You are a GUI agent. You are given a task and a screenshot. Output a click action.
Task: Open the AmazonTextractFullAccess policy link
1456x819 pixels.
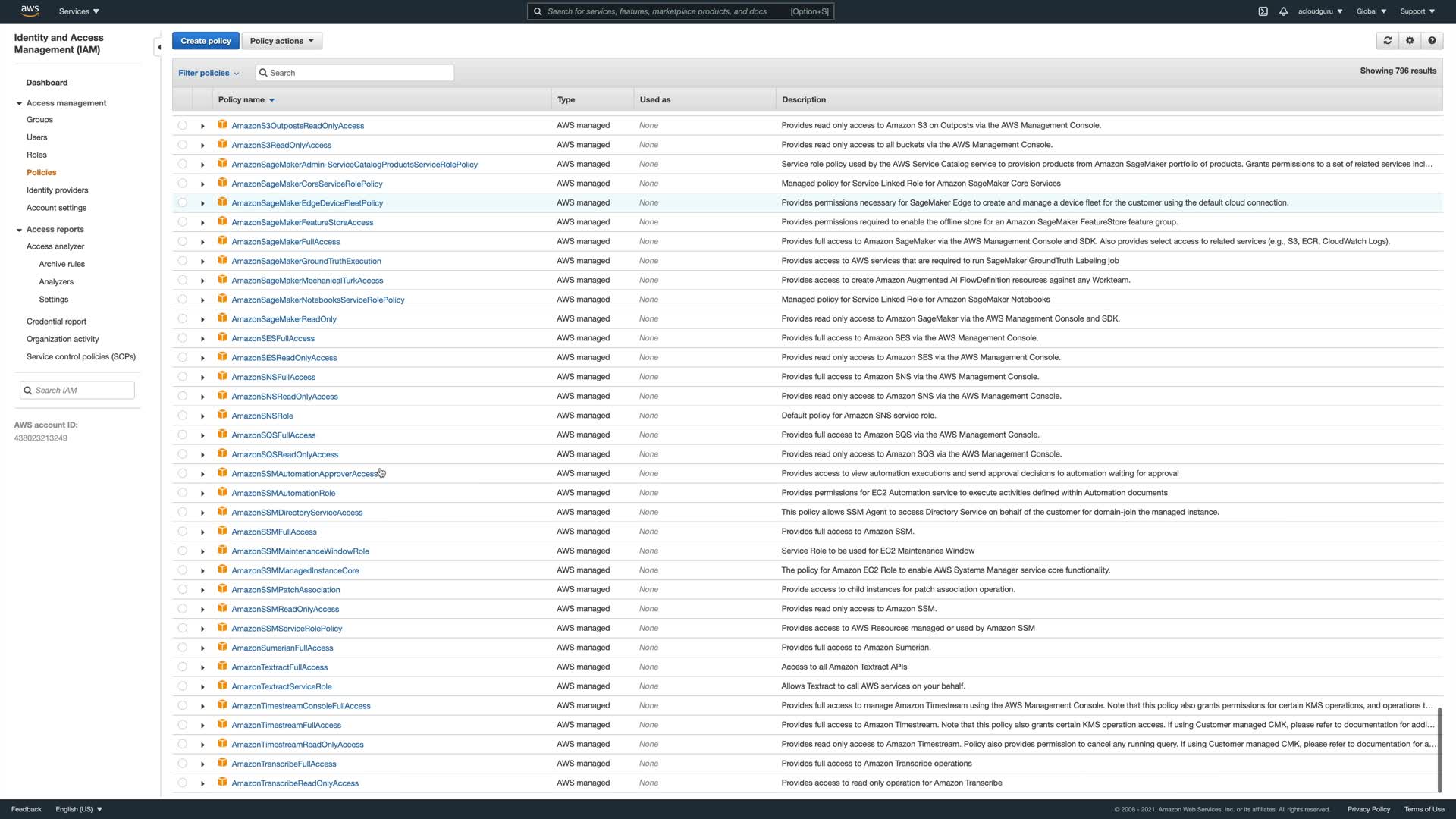[279, 667]
